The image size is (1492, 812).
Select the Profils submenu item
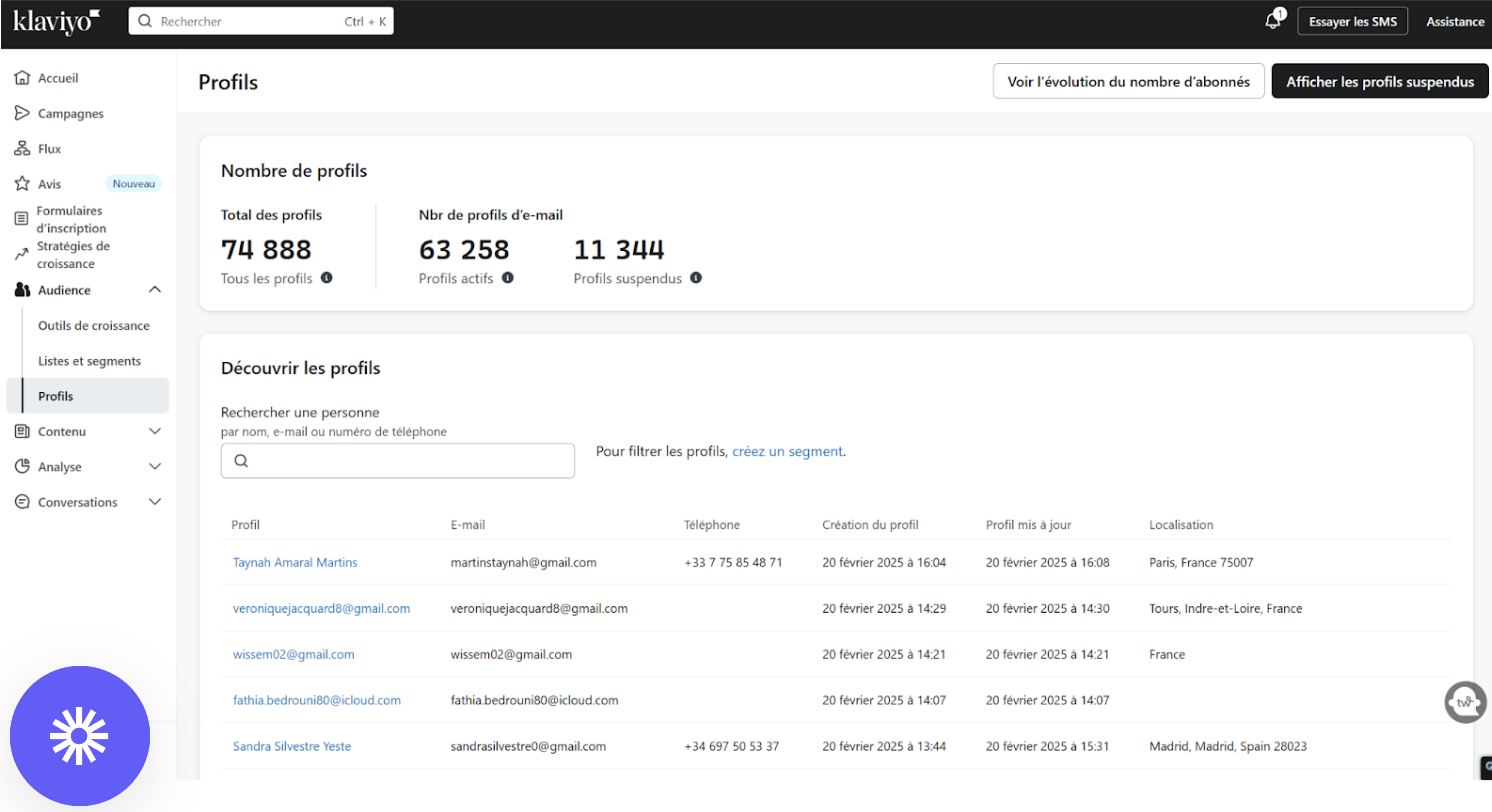88,396
